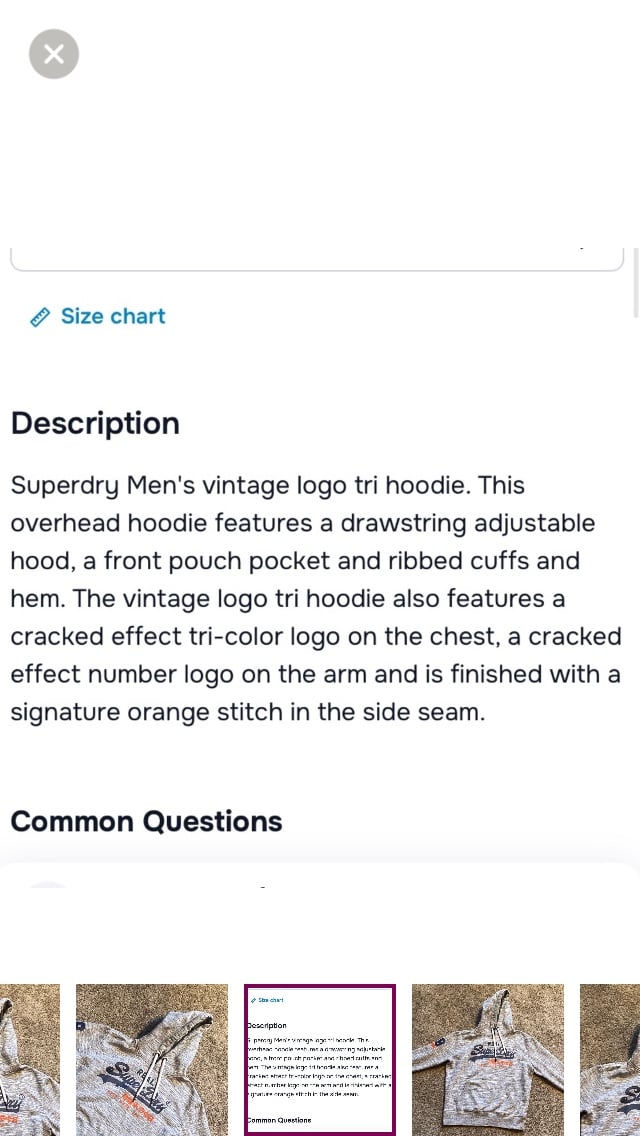Click the Description heading

coord(95,423)
